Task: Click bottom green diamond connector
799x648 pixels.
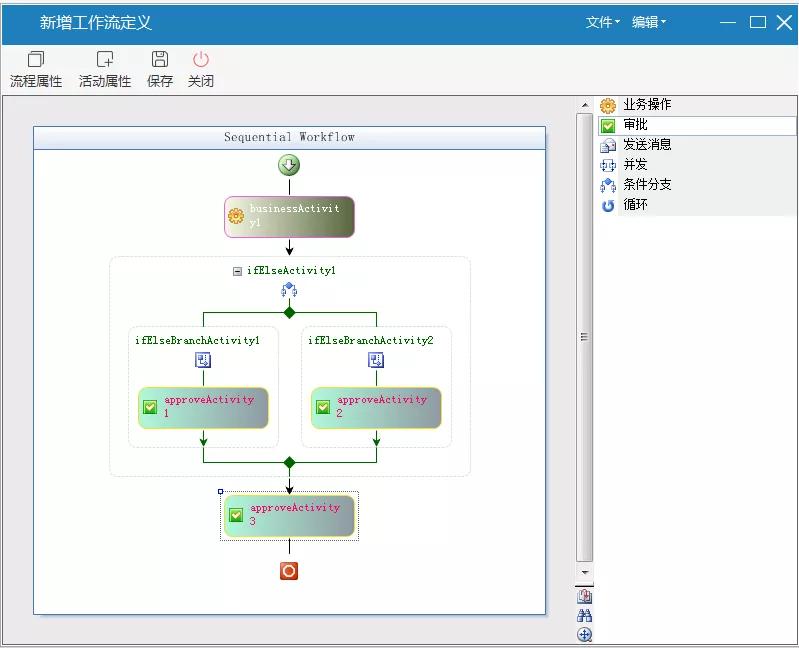Action: [x=289, y=463]
